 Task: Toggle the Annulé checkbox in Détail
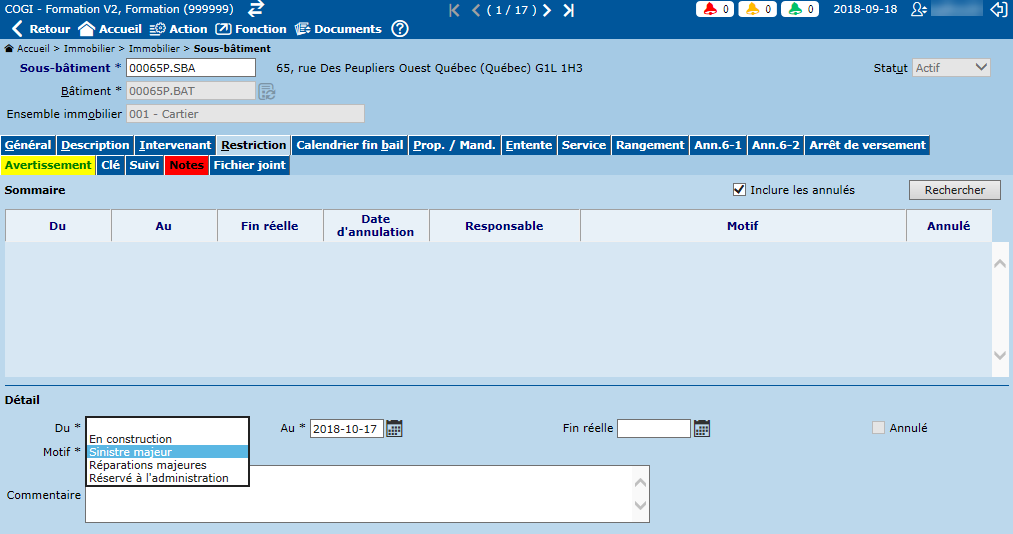click(879, 428)
